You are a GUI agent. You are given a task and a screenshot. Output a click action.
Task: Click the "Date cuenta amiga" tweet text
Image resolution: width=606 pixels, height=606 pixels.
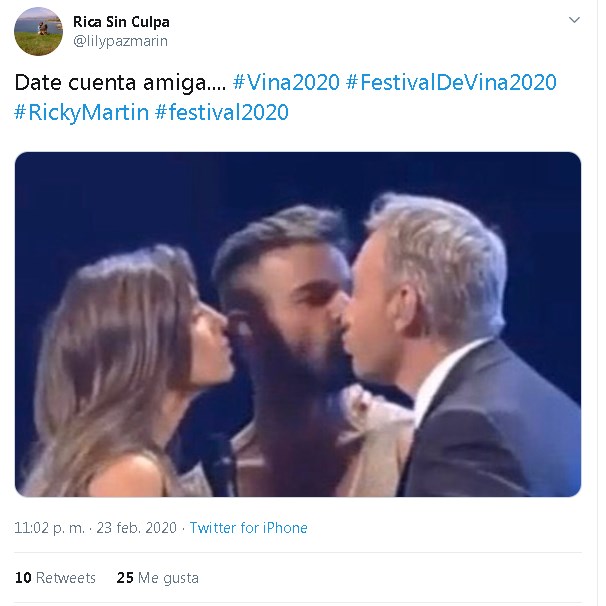[118, 82]
